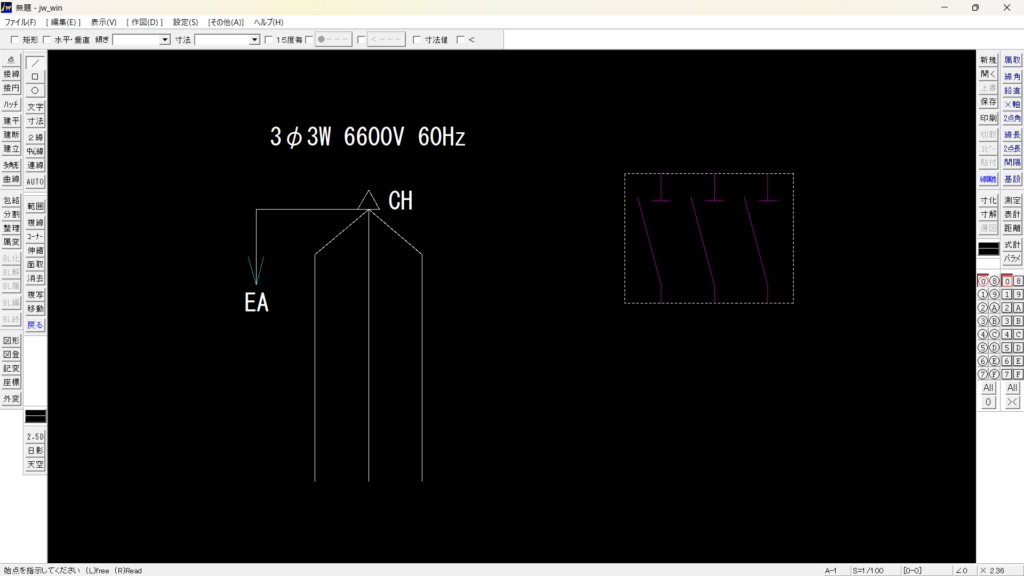Image resolution: width=1024 pixels, height=576 pixels.
Task: Click the 測定 measure tool
Action: point(1012,201)
